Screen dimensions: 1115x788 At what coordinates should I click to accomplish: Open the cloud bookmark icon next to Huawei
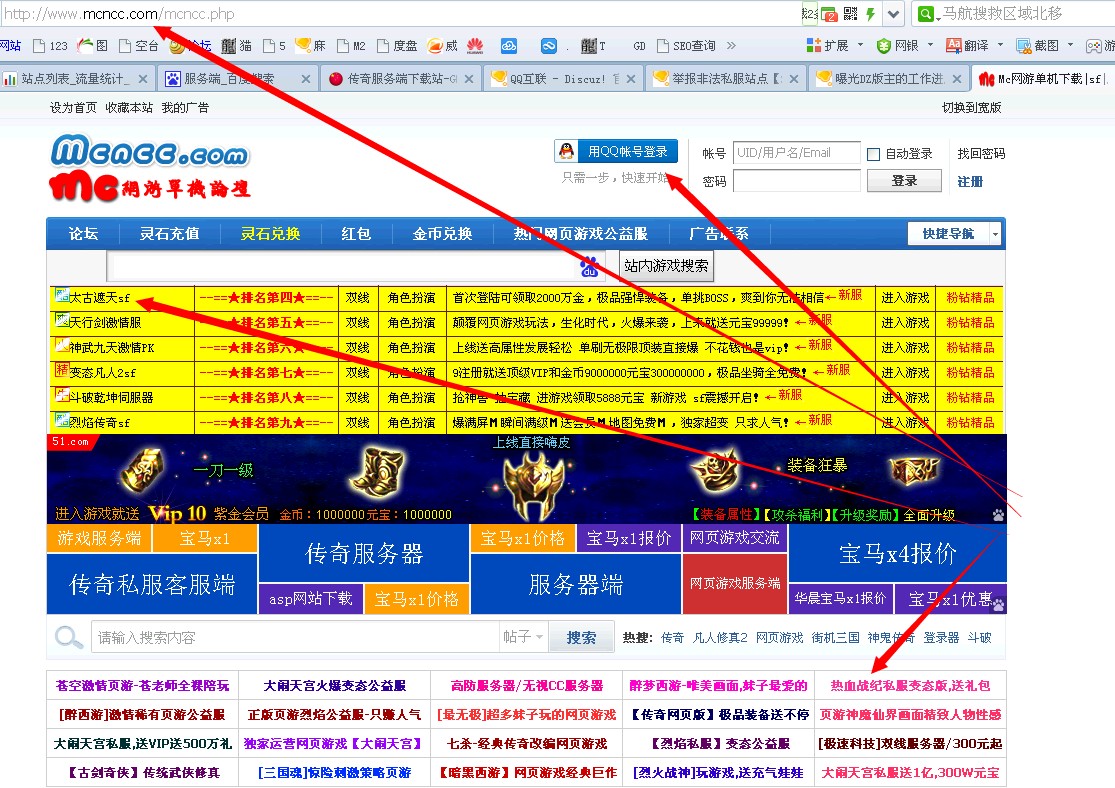(x=509, y=46)
